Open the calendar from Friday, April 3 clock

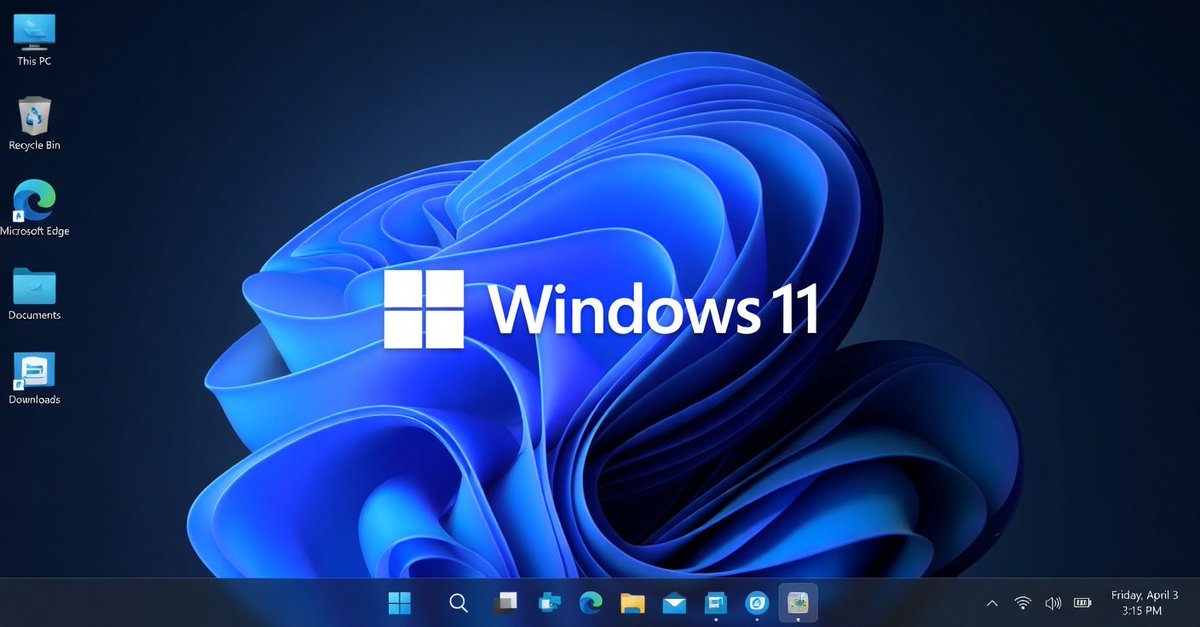coord(1144,603)
